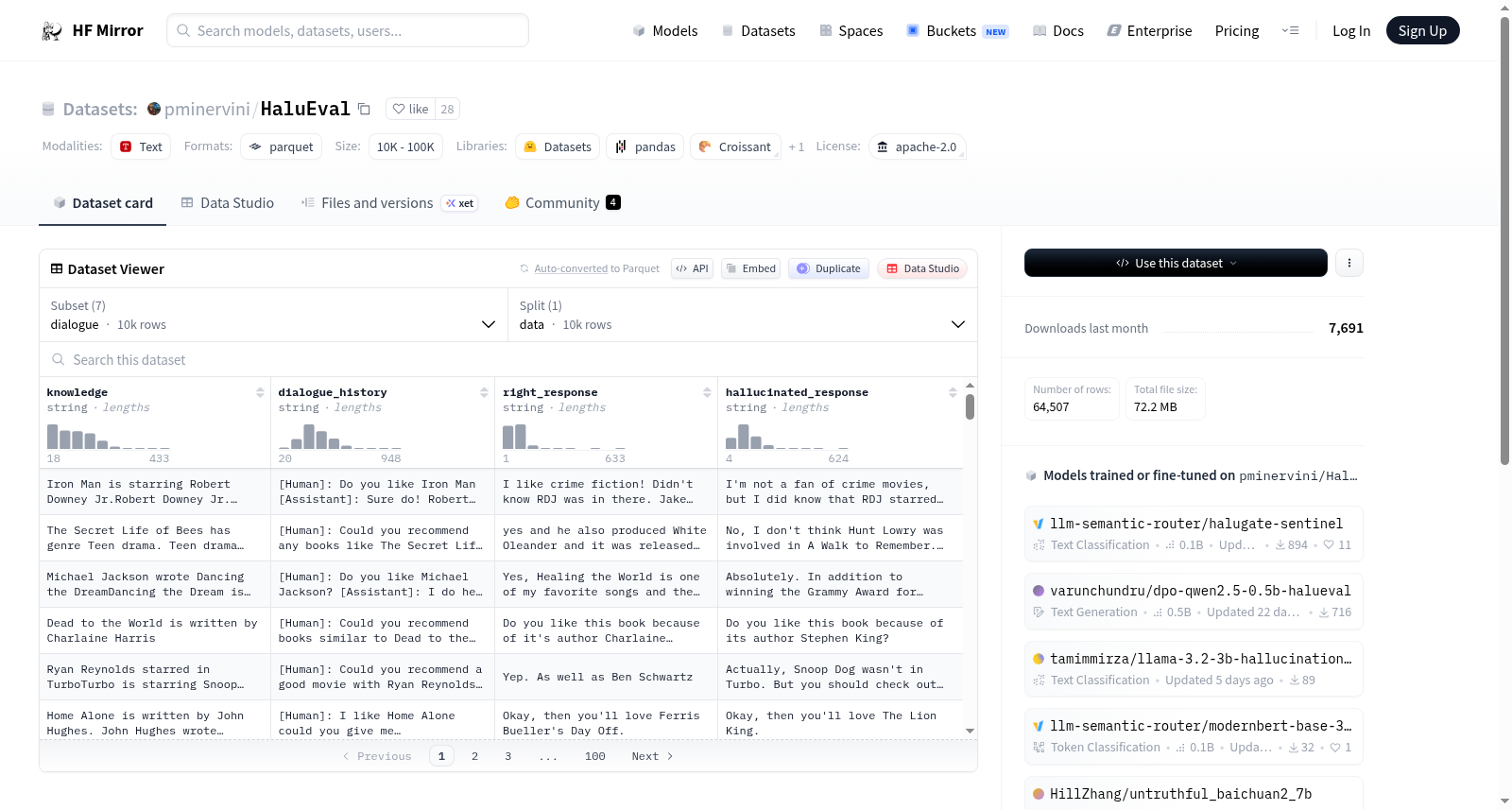Click the Search this dataset field
Viewport: 1512px width, 810px height.
coord(508,360)
